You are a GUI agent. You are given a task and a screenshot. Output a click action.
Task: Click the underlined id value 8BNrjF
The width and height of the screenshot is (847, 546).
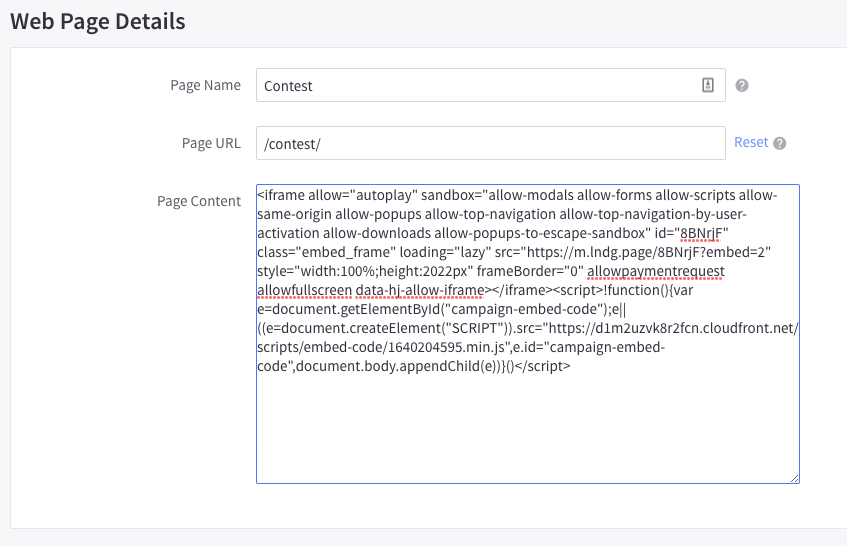[701, 233]
